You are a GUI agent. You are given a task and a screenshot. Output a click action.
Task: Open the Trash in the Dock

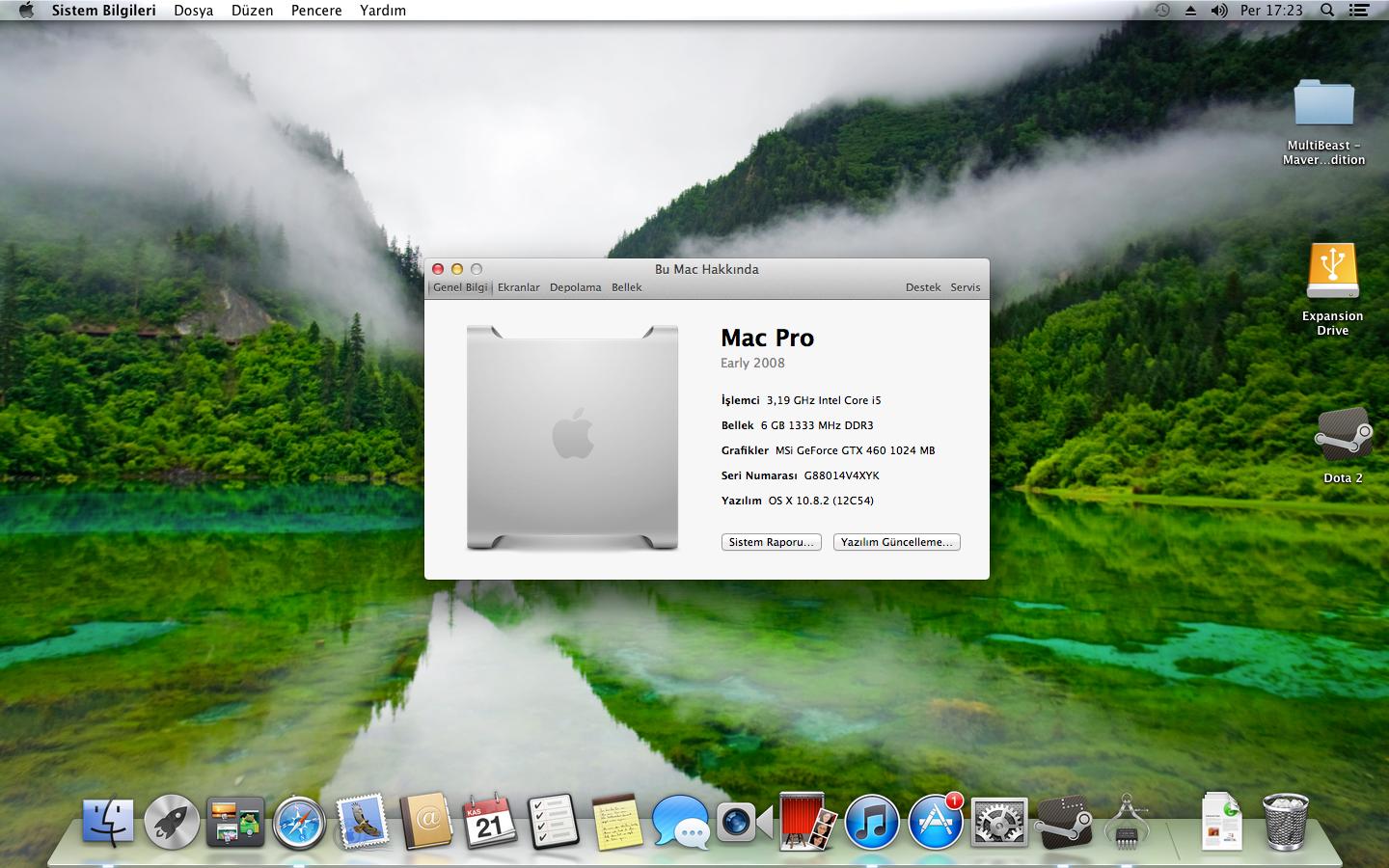(1285, 822)
